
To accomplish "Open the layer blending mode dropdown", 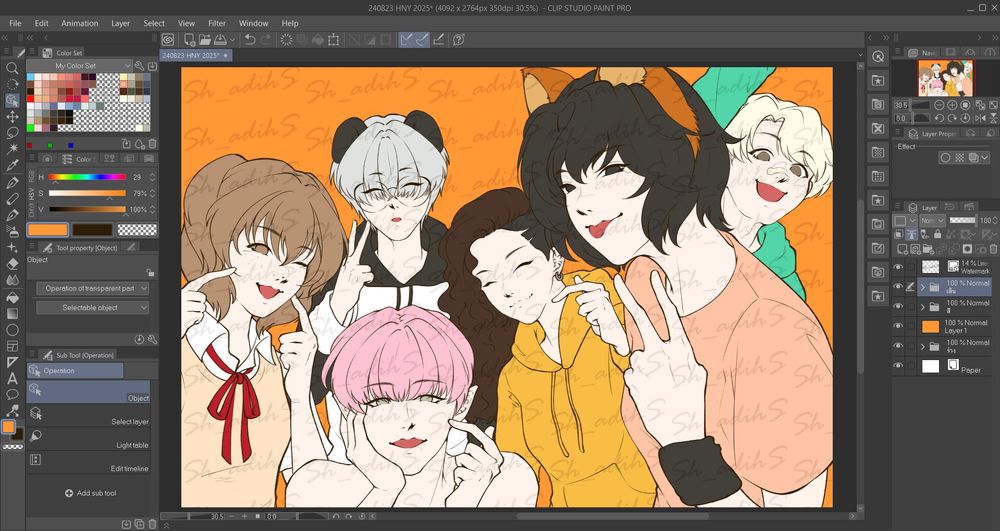I will coord(931,220).
